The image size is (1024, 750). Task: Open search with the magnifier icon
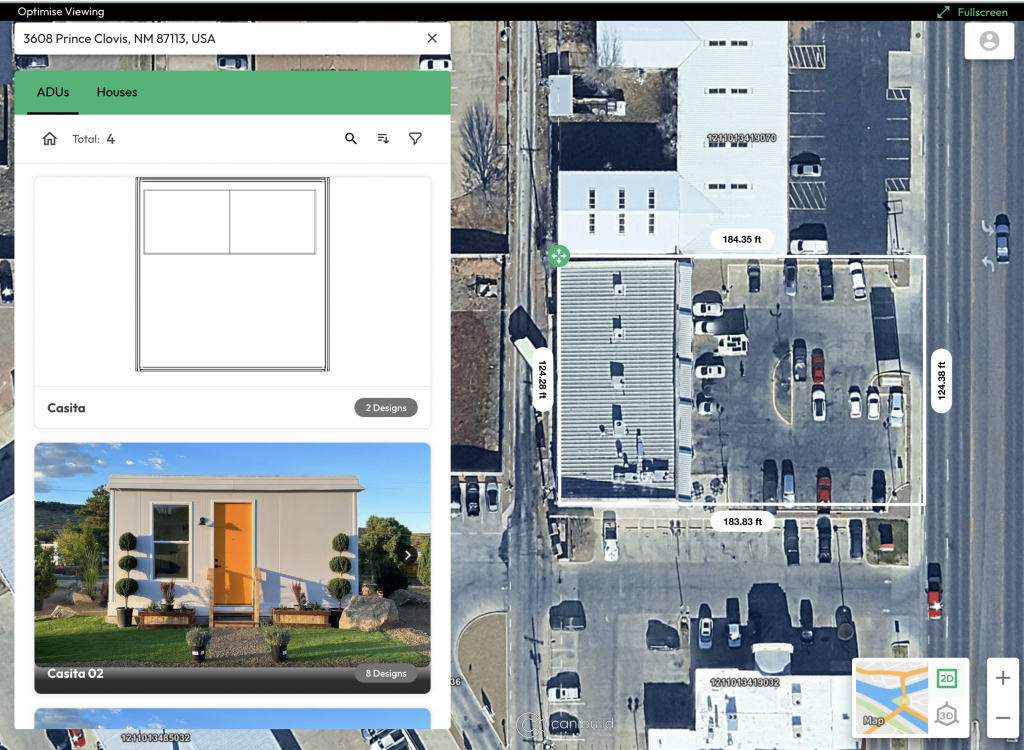coord(351,139)
